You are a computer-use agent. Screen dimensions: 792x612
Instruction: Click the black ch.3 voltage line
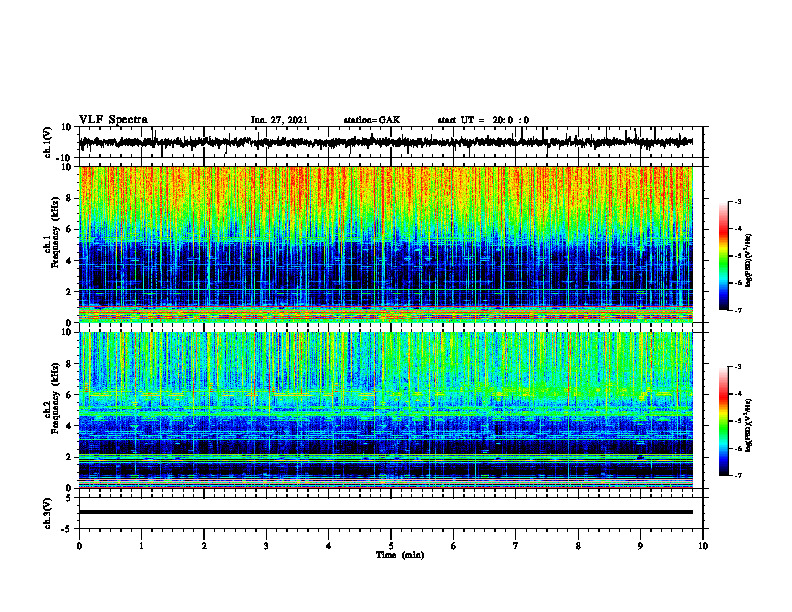[x=386, y=512]
